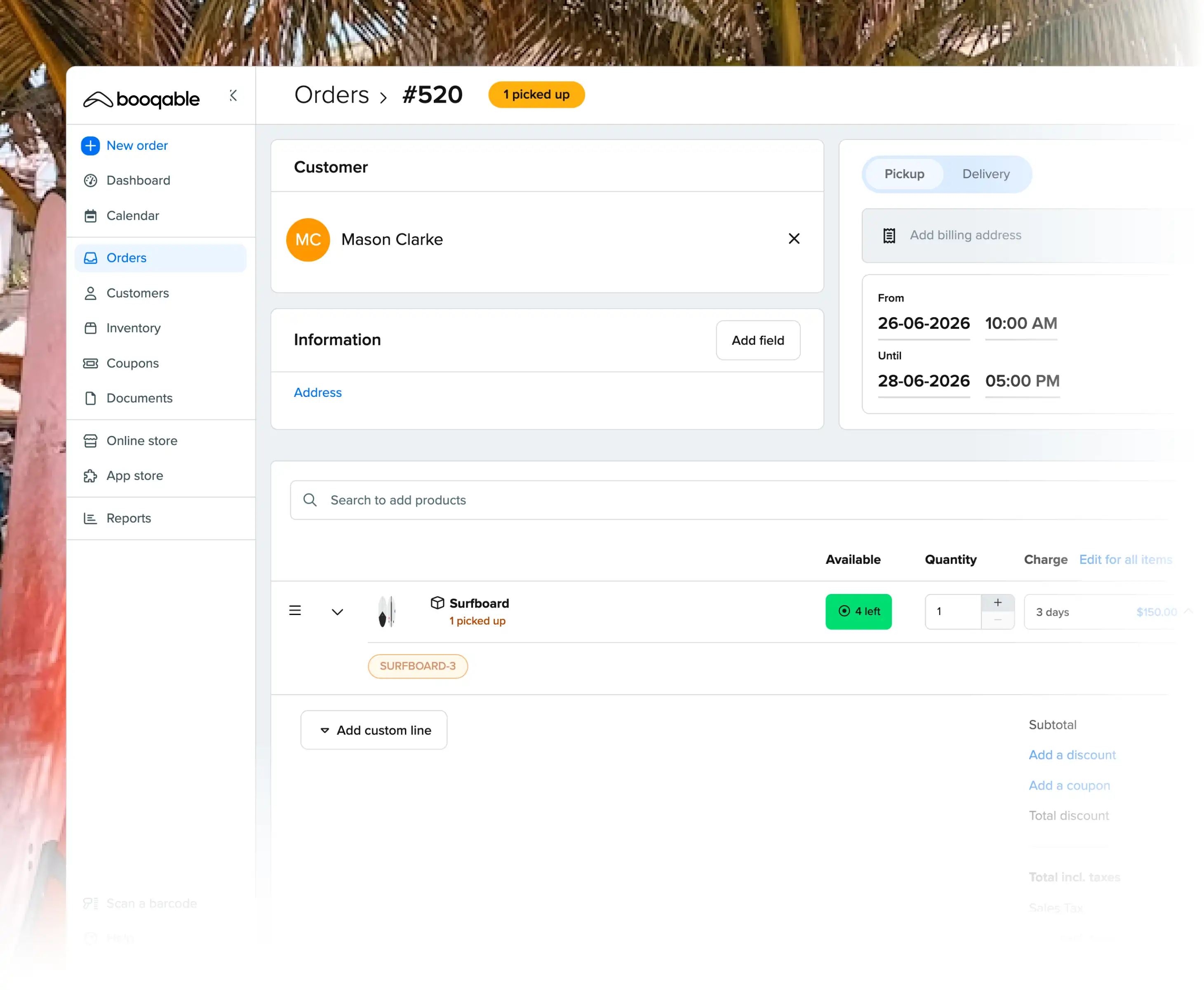Click the Surfboard product thumbnail

pos(386,611)
